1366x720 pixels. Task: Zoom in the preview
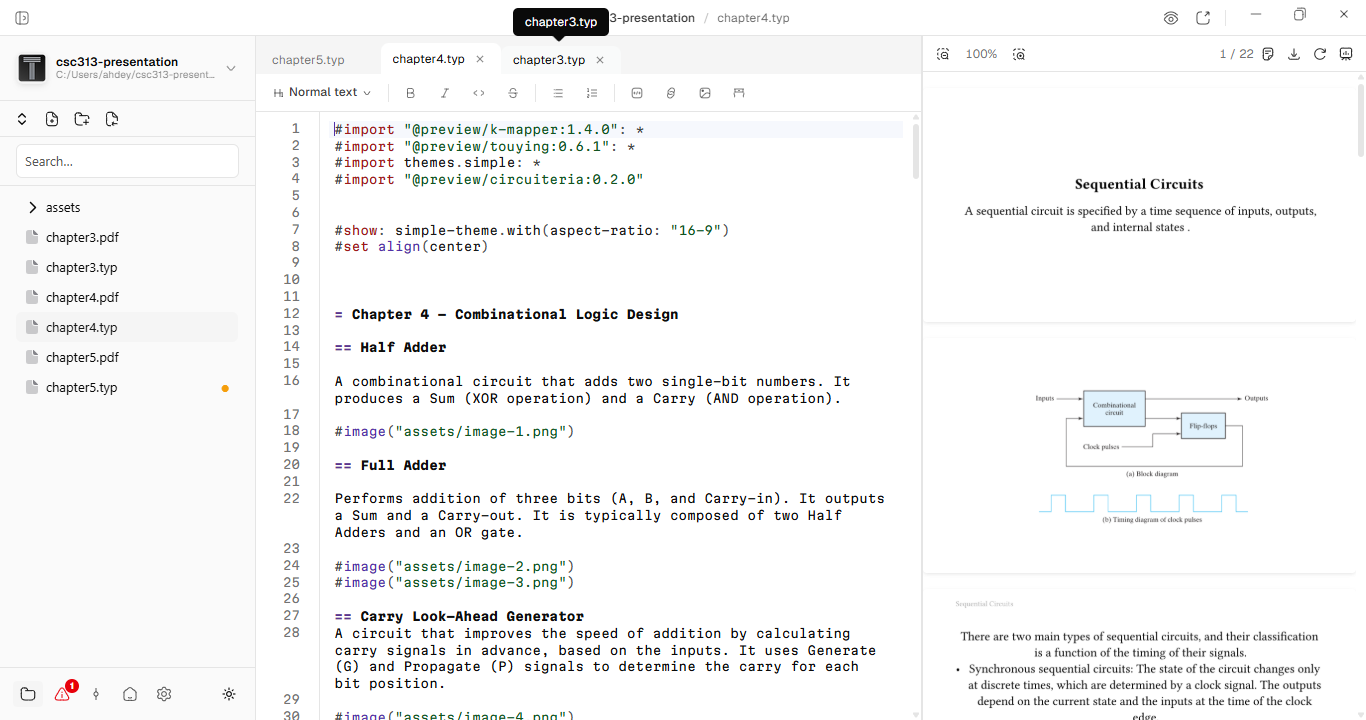tap(1019, 54)
